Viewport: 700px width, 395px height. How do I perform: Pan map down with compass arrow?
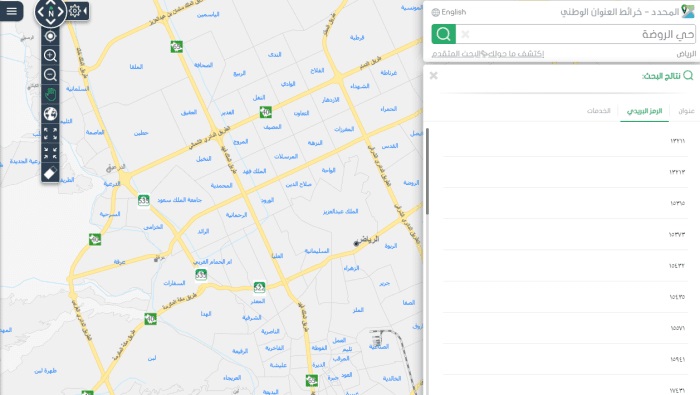[51, 22]
